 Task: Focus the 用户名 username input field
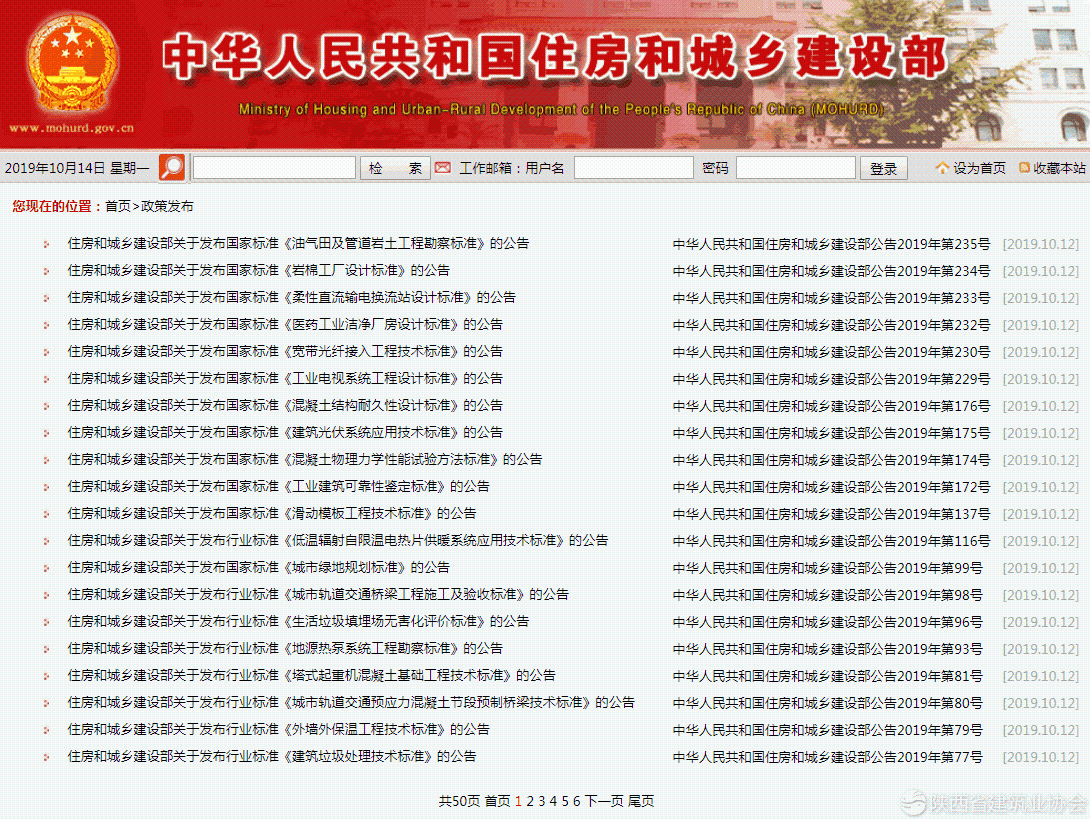[633, 168]
